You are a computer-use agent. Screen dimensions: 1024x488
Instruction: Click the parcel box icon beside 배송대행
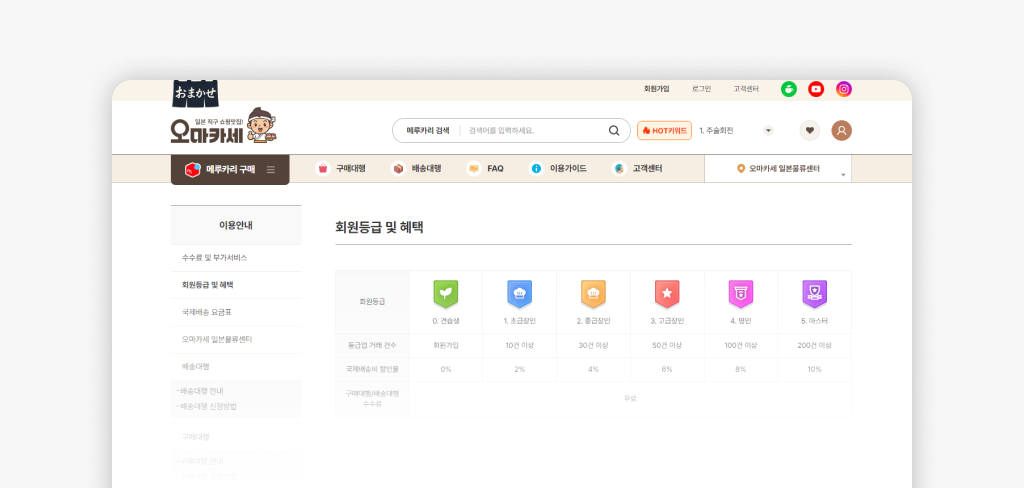tap(398, 169)
